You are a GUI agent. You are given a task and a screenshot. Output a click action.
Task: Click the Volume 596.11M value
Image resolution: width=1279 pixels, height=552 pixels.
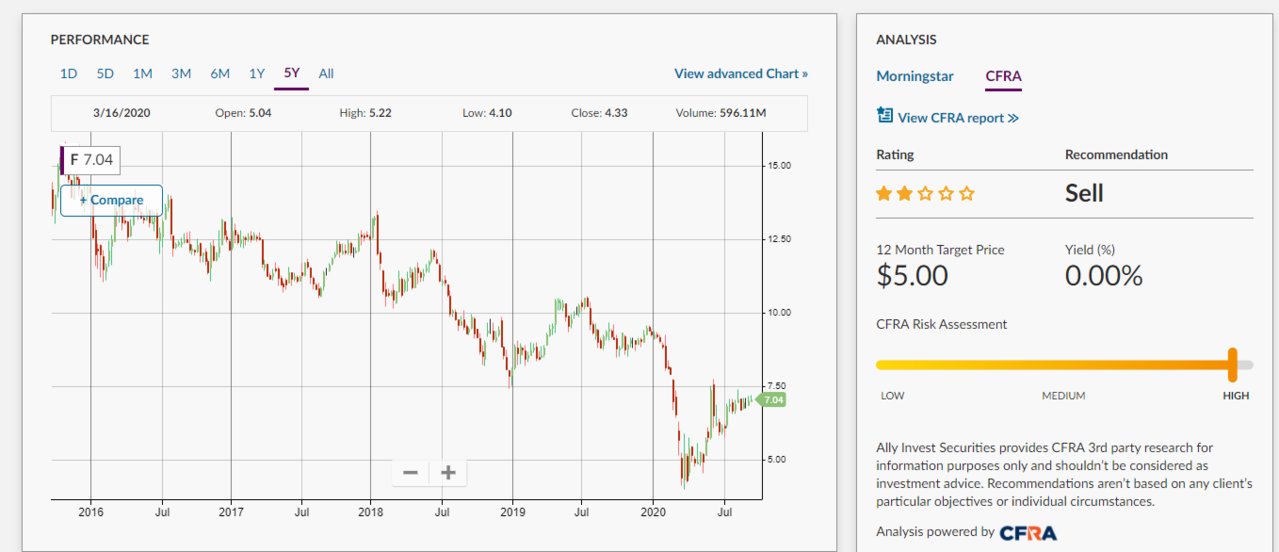721,113
